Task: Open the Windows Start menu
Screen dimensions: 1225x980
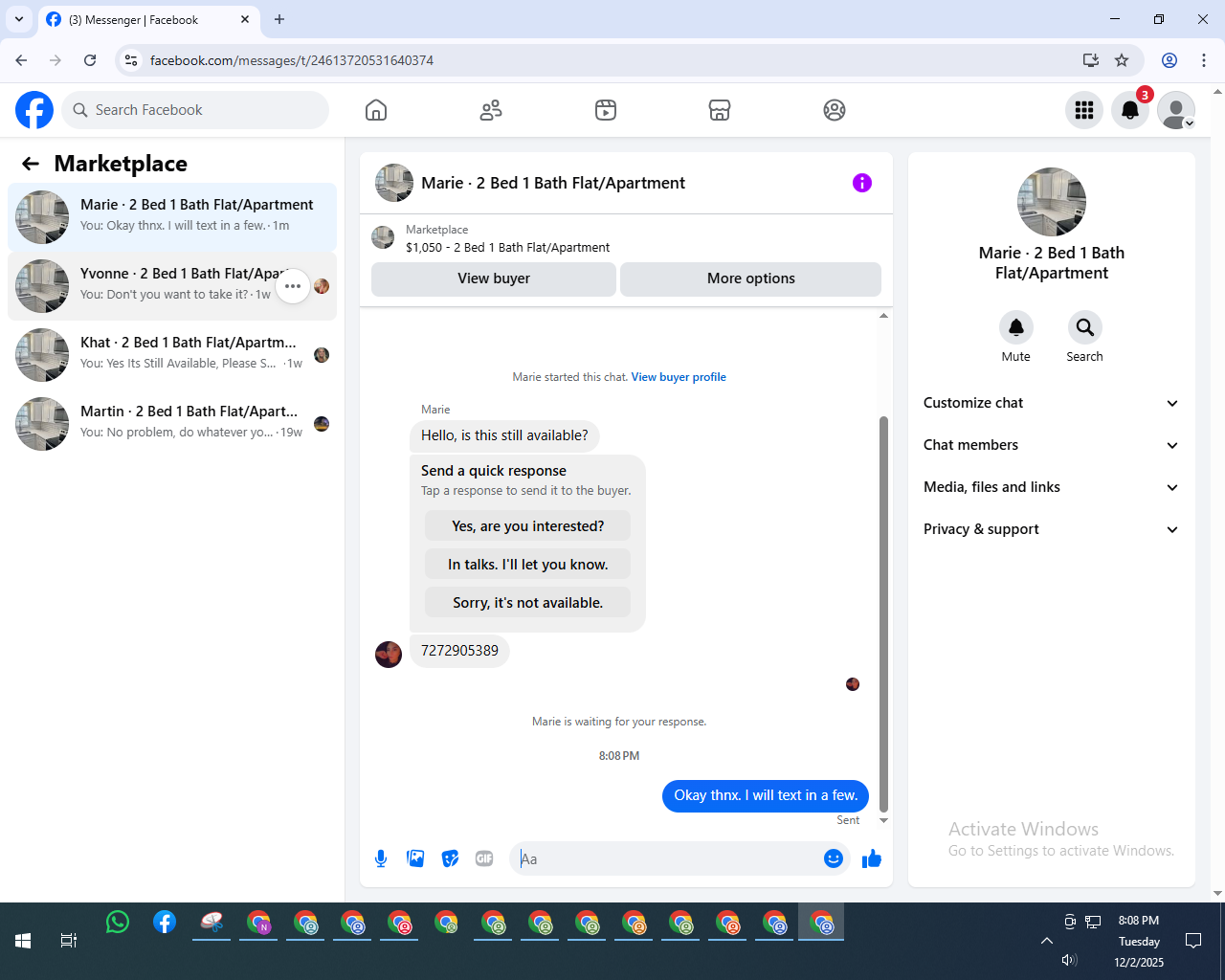Action: coord(23,941)
